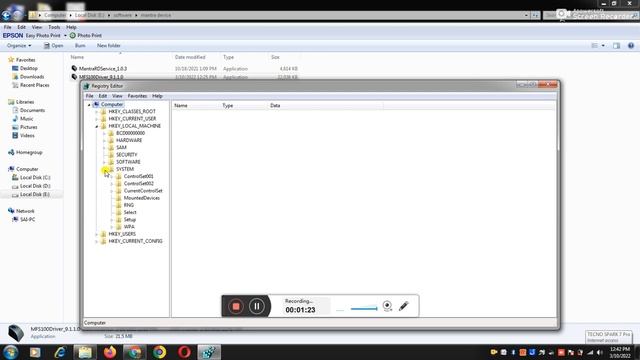Screen dimensions: 640x360
Task: Open Homegroup in Explorer sidebar
Action: click(x=29, y=152)
